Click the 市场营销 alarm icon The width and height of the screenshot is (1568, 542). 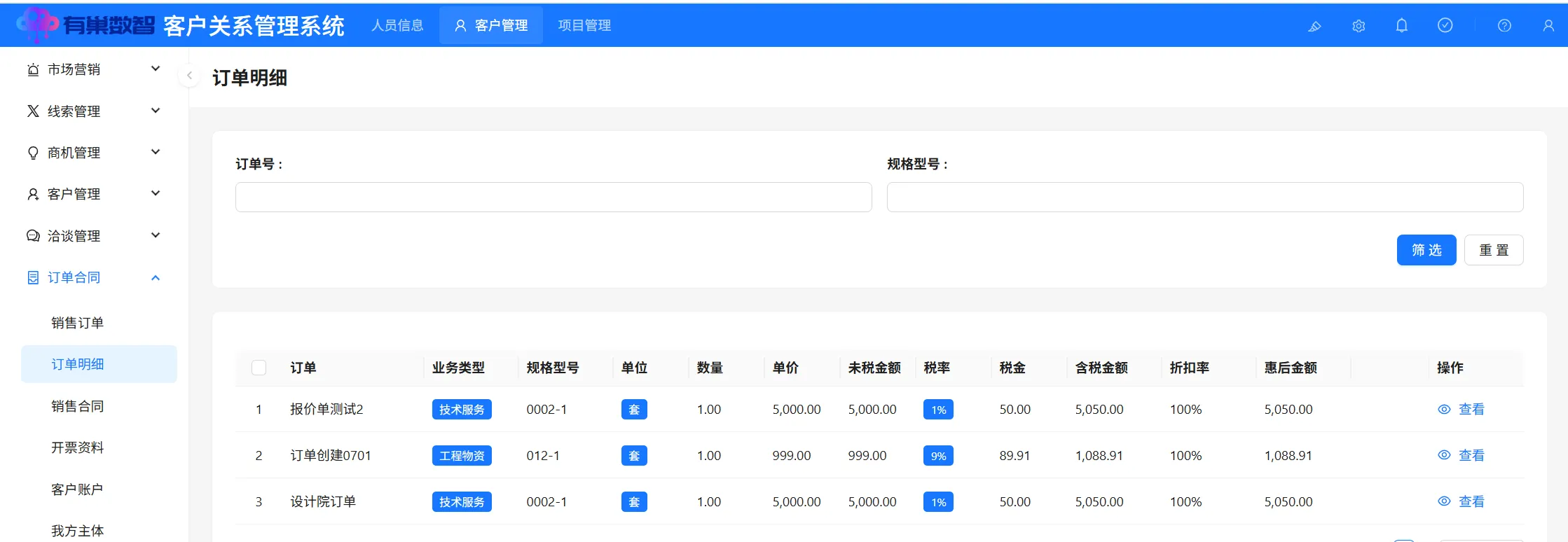pos(33,69)
